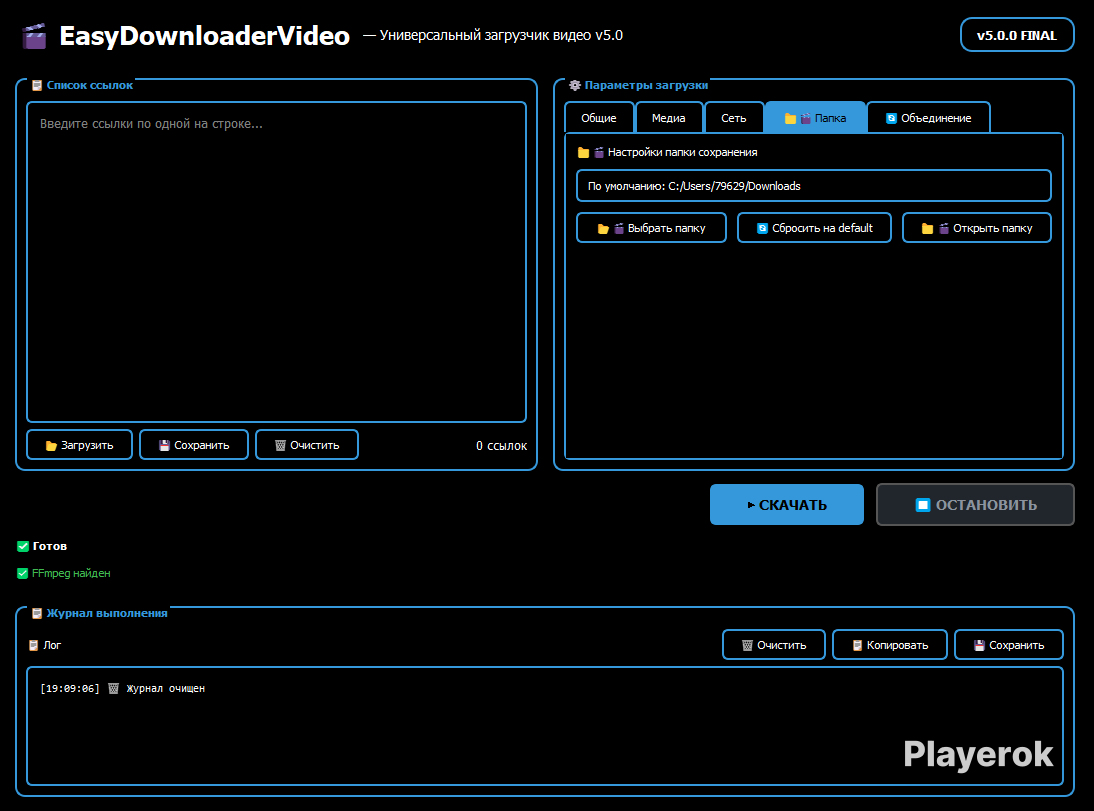The height and width of the screenshot is (811, 1094).
Task: Open the save folder with Открыть папку
Action: pos(977,228)
